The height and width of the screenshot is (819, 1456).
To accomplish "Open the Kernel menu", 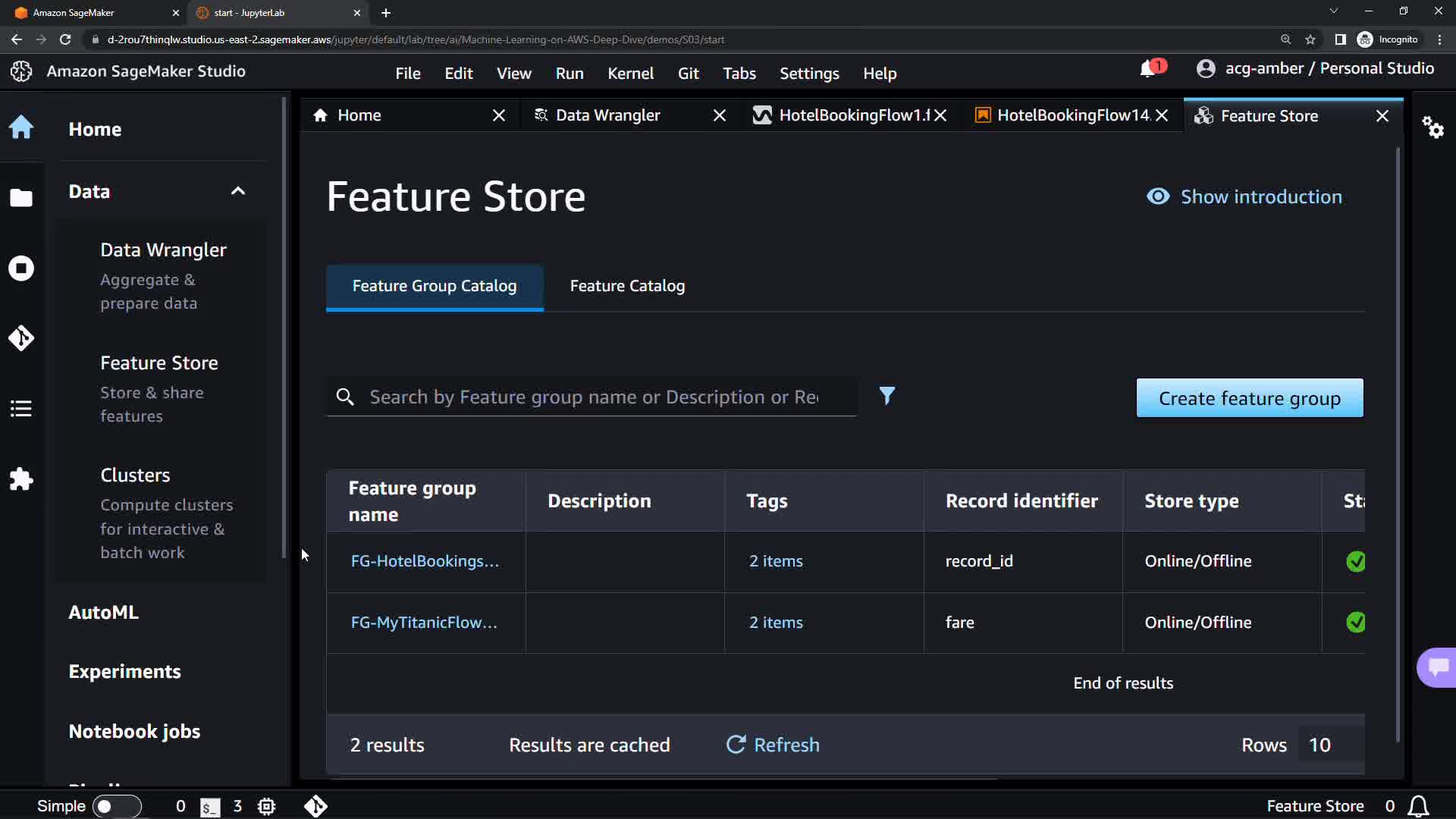I will [x=630, y=74].
